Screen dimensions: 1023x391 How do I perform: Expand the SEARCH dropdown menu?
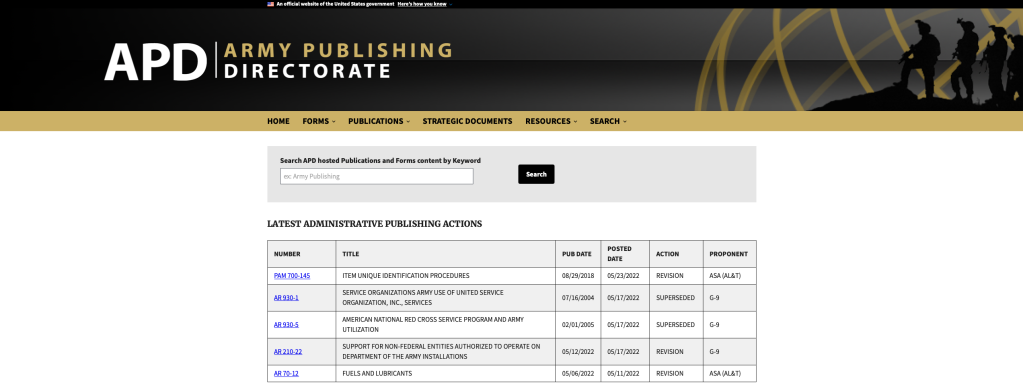pos(607,121)
